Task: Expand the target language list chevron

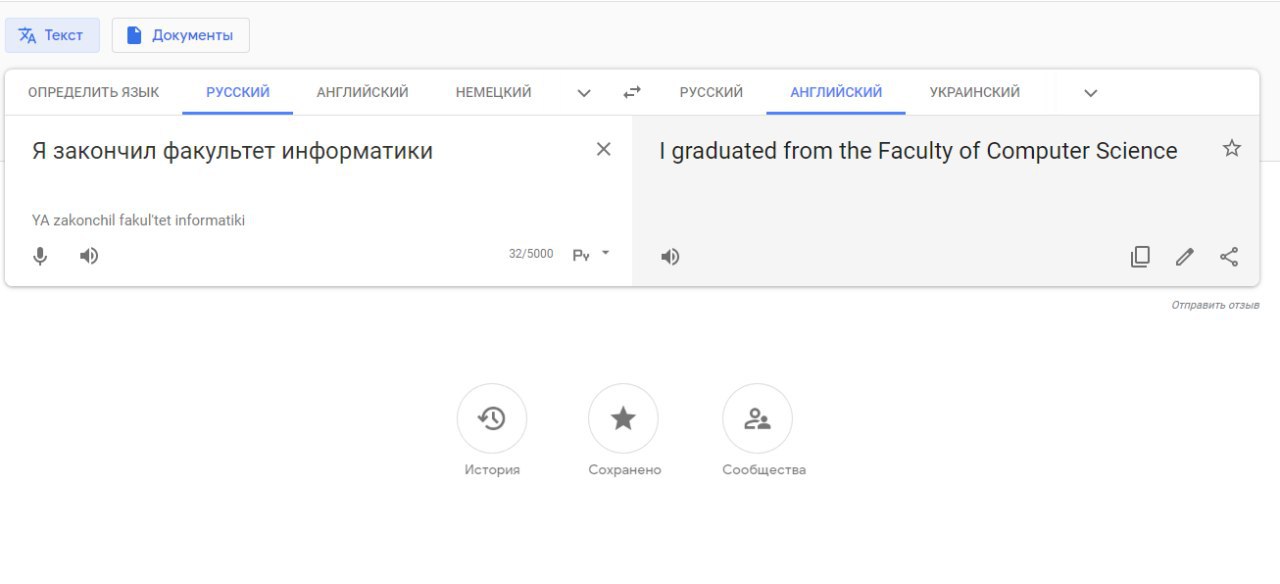Action: (x=1091, y=93)
